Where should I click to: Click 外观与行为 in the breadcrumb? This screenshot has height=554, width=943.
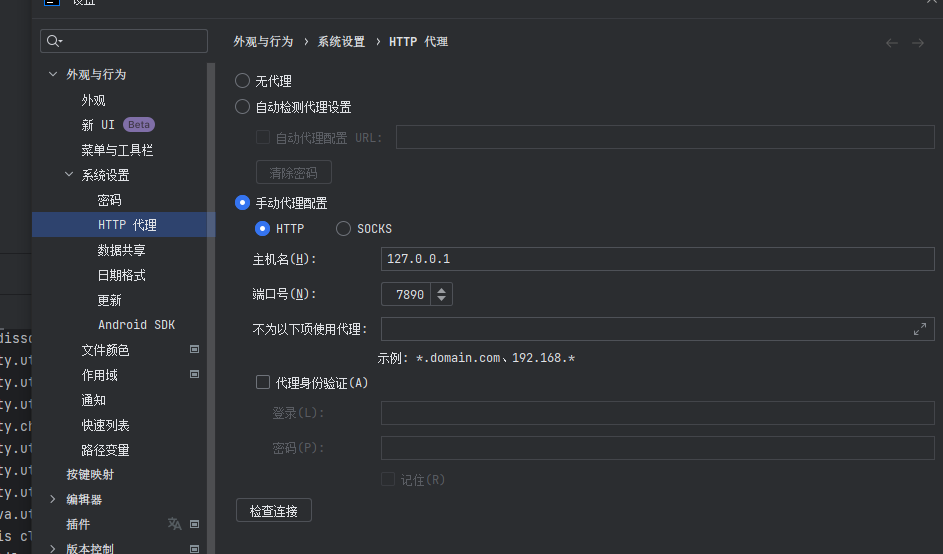[263, 42]
